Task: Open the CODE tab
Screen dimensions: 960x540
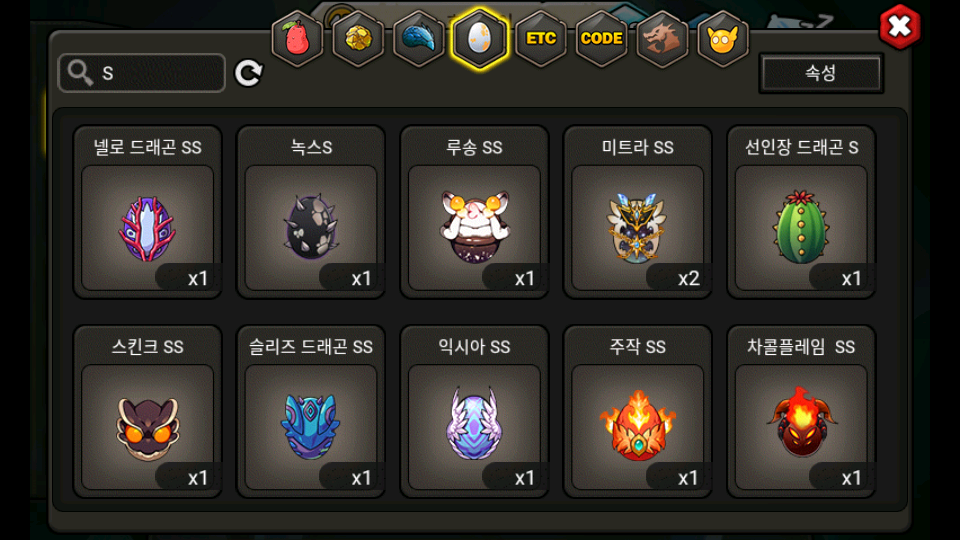Action: pos(601,39)
